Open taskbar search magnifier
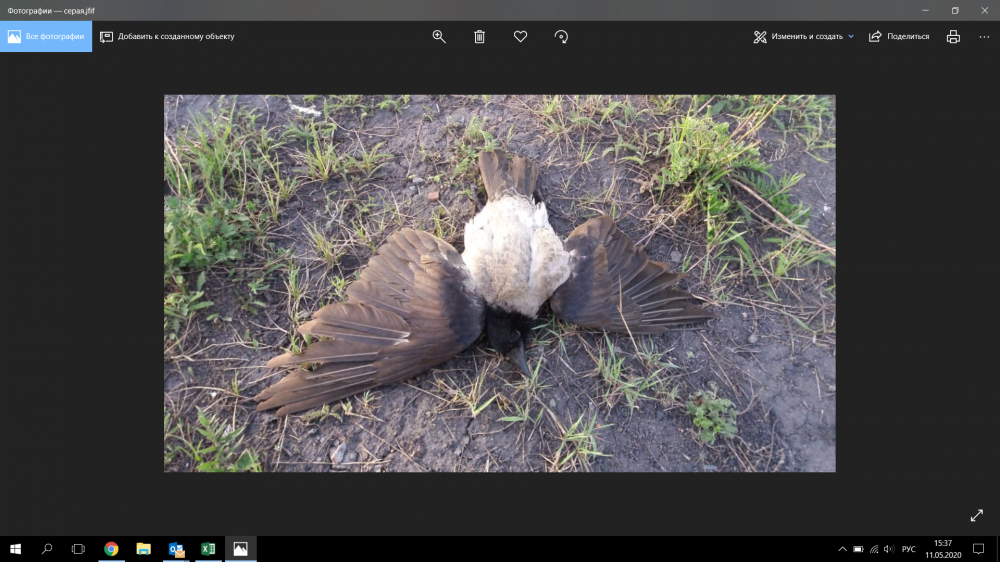This screenshot has height=562, width=1000. coord(47,549)
